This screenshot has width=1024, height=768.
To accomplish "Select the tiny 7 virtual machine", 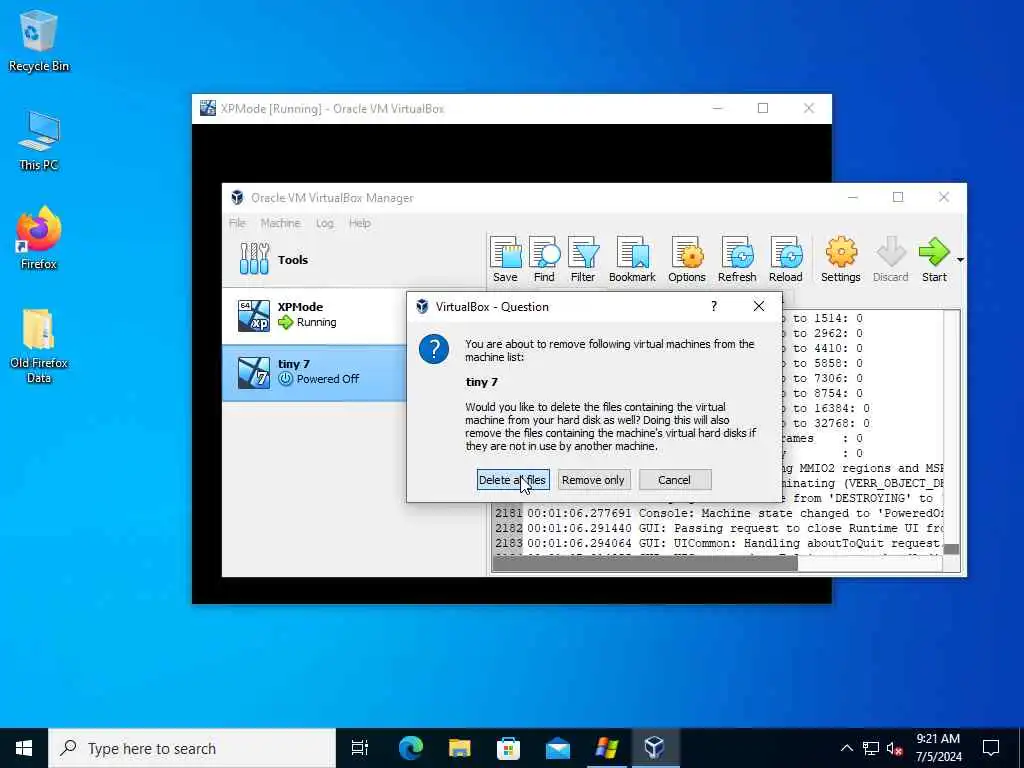I will click(x=314, y=372).
